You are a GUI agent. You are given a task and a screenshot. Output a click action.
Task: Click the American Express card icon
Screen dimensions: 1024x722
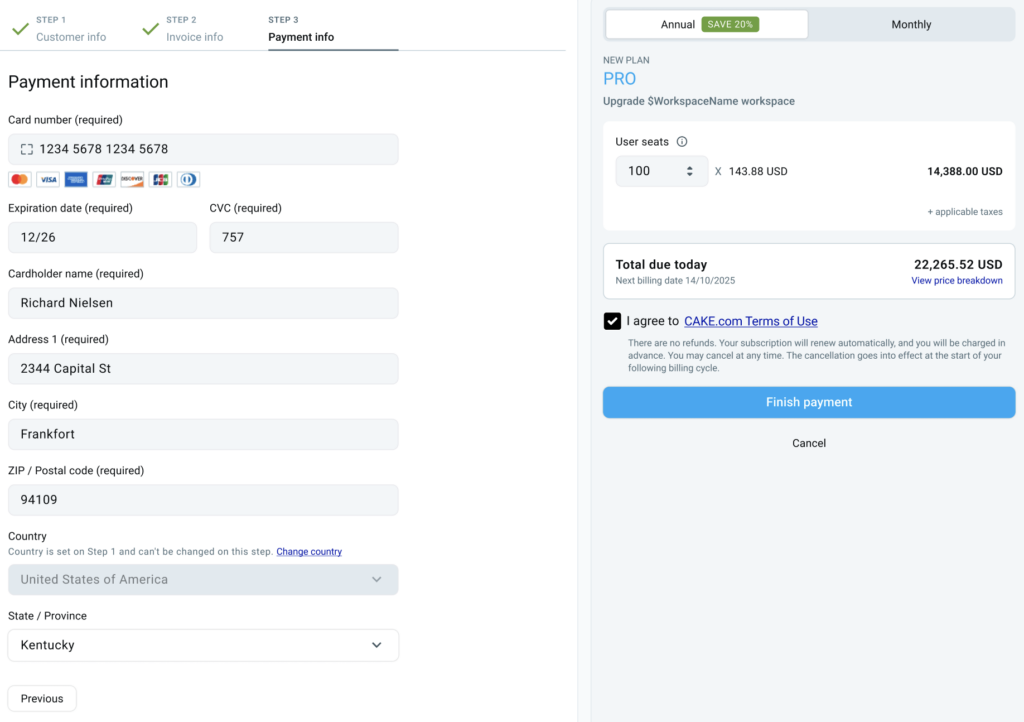[x=76, y=179]
